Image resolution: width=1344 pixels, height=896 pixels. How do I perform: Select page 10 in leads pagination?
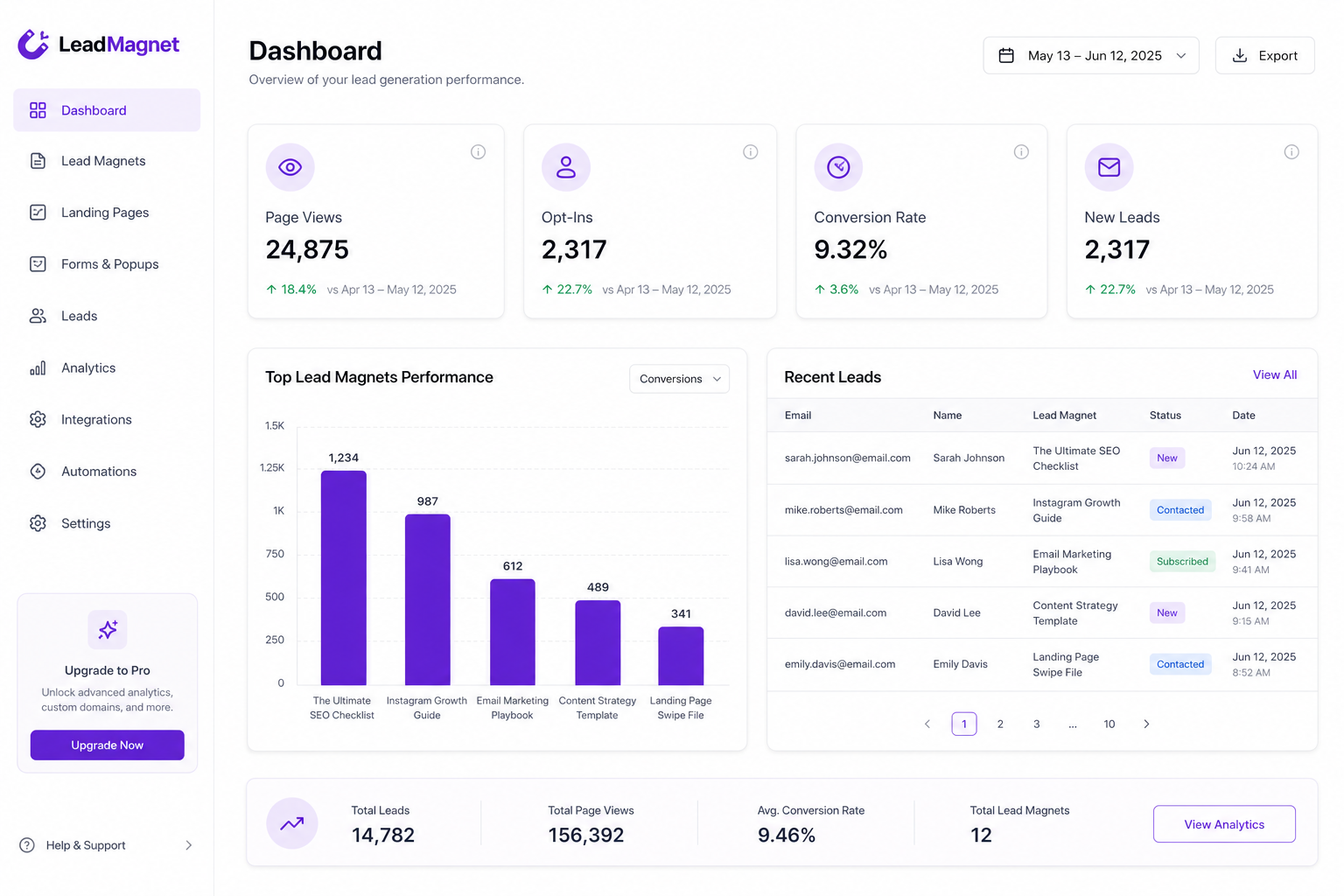pyautogui.click(x=1109, y=724)
